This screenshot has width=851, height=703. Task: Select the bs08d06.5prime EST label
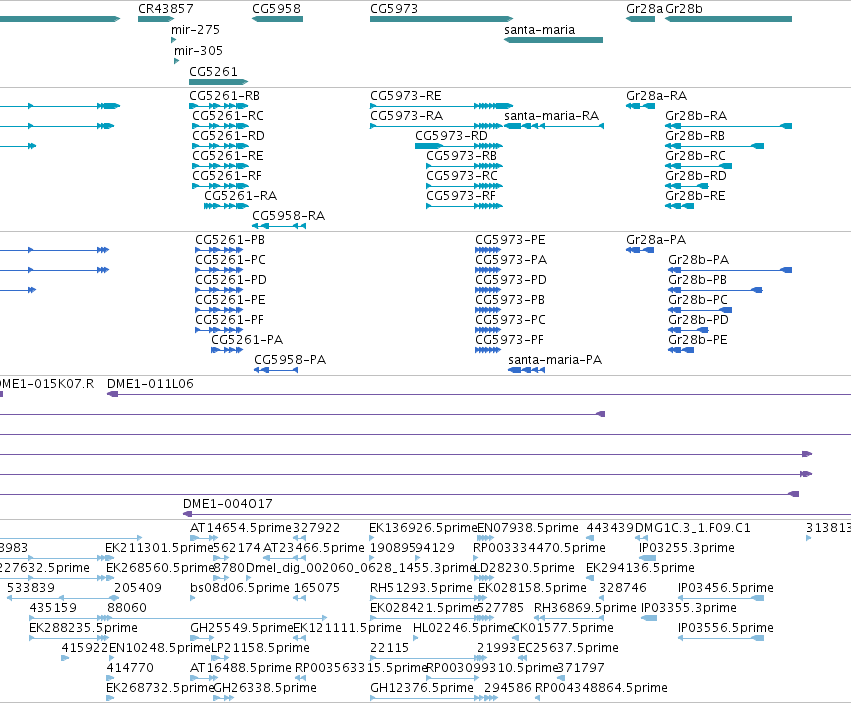tap(240, 588)
